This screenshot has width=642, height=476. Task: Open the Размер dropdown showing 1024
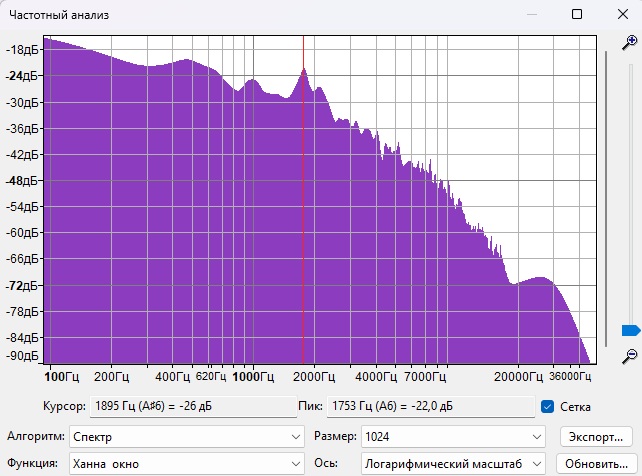tap(453, 437)
